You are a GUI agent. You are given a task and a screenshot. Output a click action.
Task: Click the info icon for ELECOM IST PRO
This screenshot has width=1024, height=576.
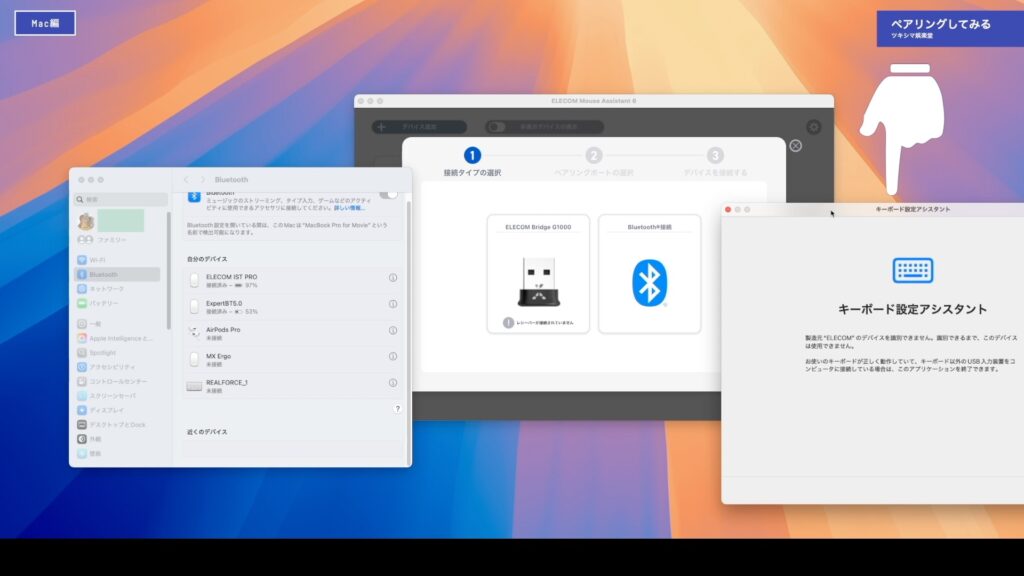click(393, 278)
